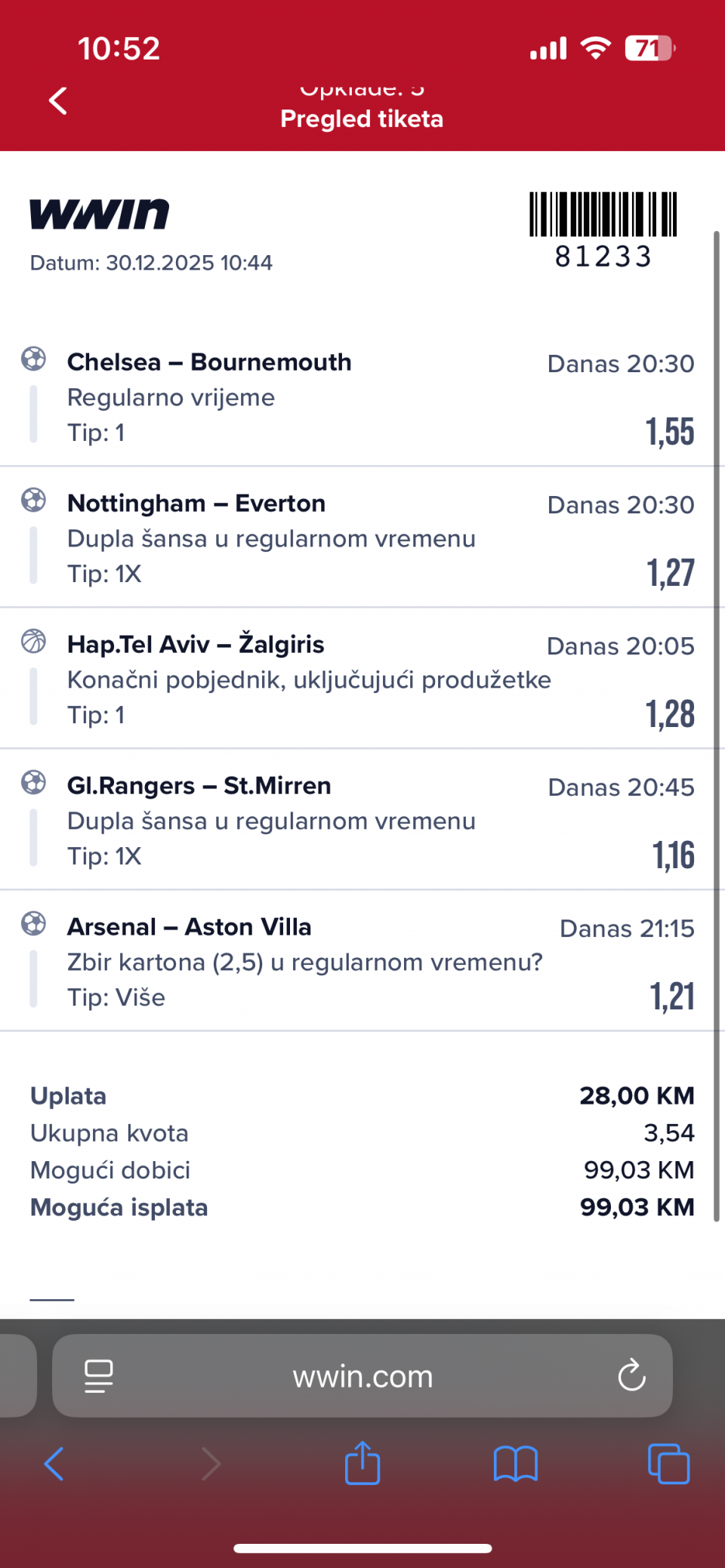Tap the Pregled tiketa header title
Image resolution: width=725 pixels, height=1568 pixels.
[x=362, y=119]
